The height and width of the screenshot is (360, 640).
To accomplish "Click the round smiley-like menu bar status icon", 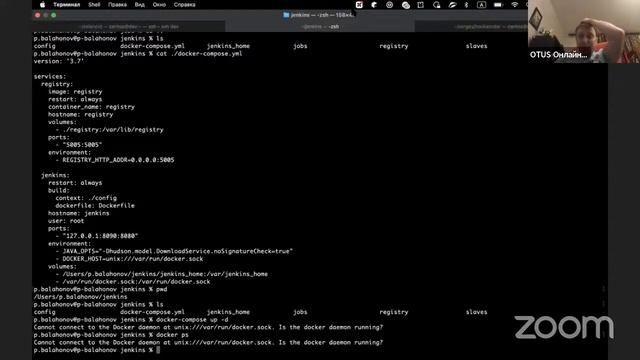I will pyautogui.click(x=389, y=5).
